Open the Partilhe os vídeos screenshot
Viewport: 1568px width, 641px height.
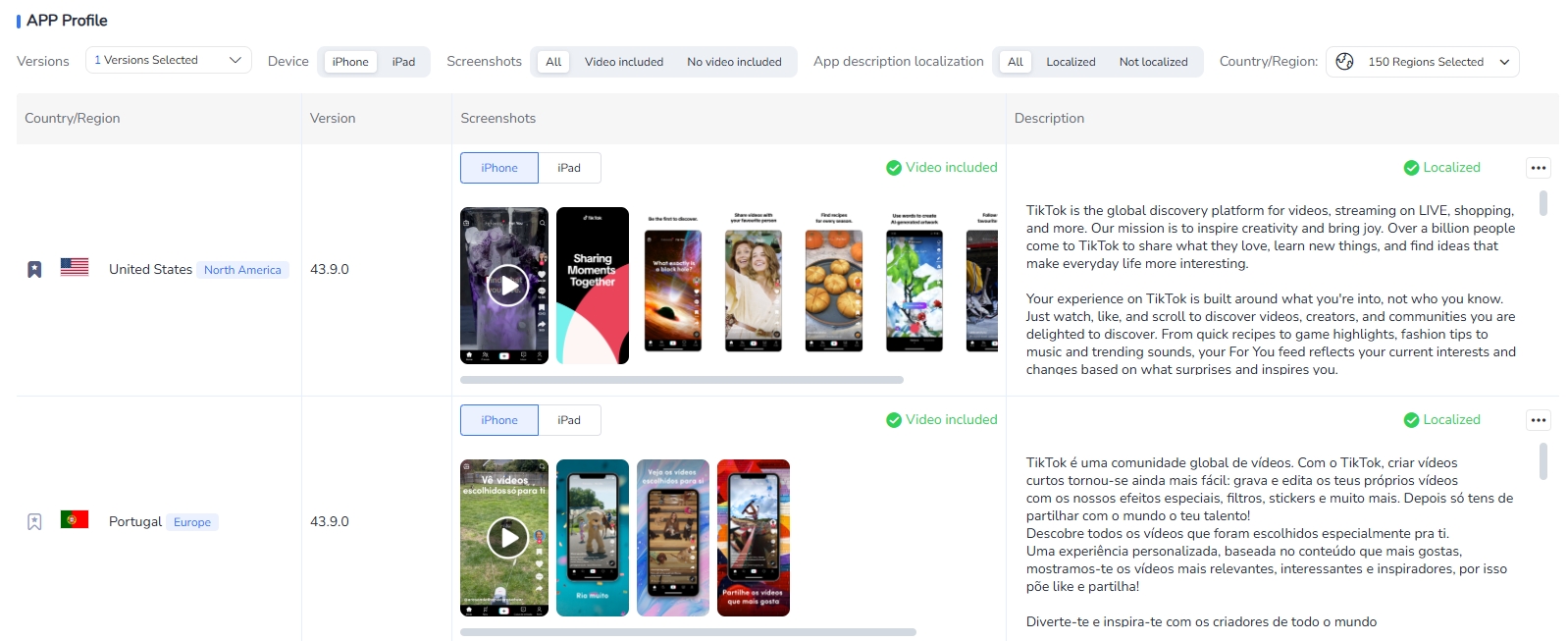[754, 538]
